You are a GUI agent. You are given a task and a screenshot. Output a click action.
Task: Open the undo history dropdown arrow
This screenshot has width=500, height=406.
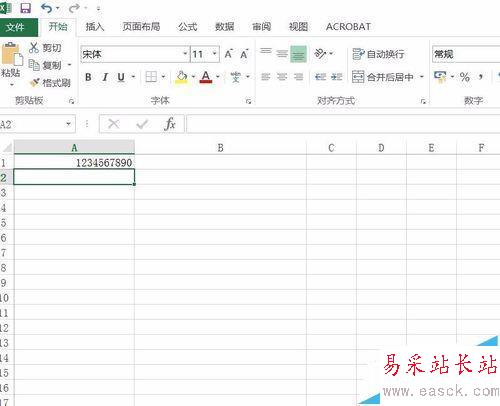[58, 8]
